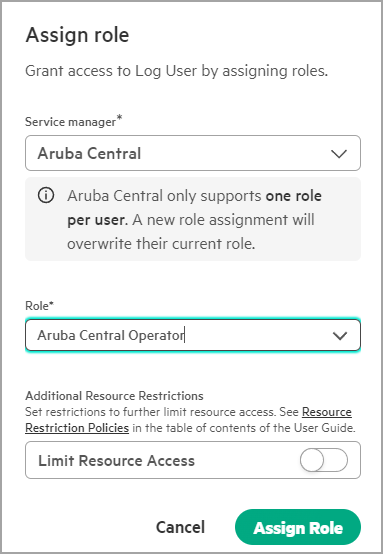Screen dimensions: 383x554
Task: Enable the Limit Resource Access switch
Action: (324, 460)
